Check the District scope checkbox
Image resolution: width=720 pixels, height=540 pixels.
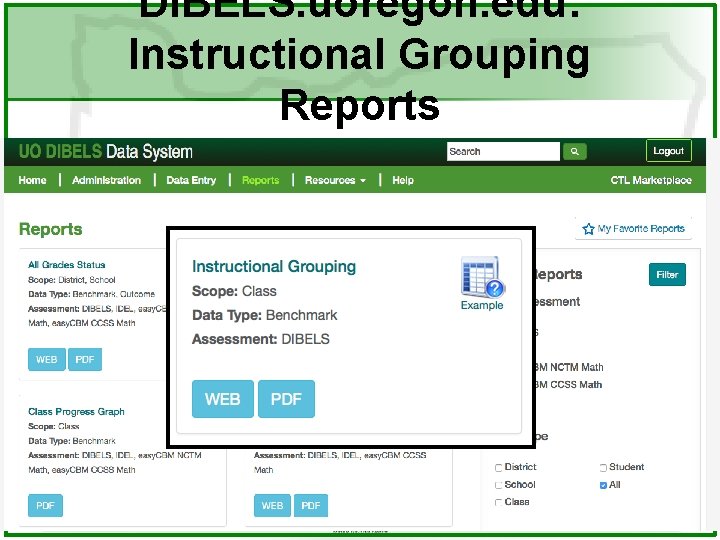(499, 468)
